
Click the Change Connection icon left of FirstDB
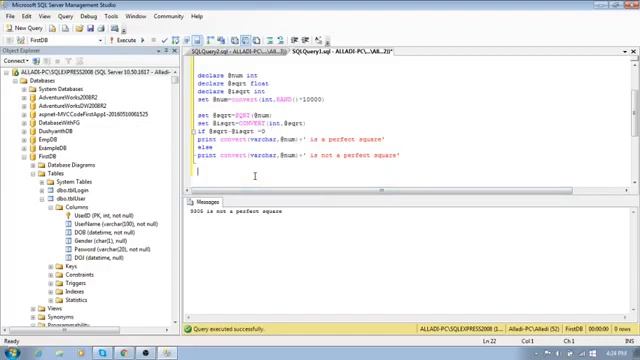click(21, 40)
